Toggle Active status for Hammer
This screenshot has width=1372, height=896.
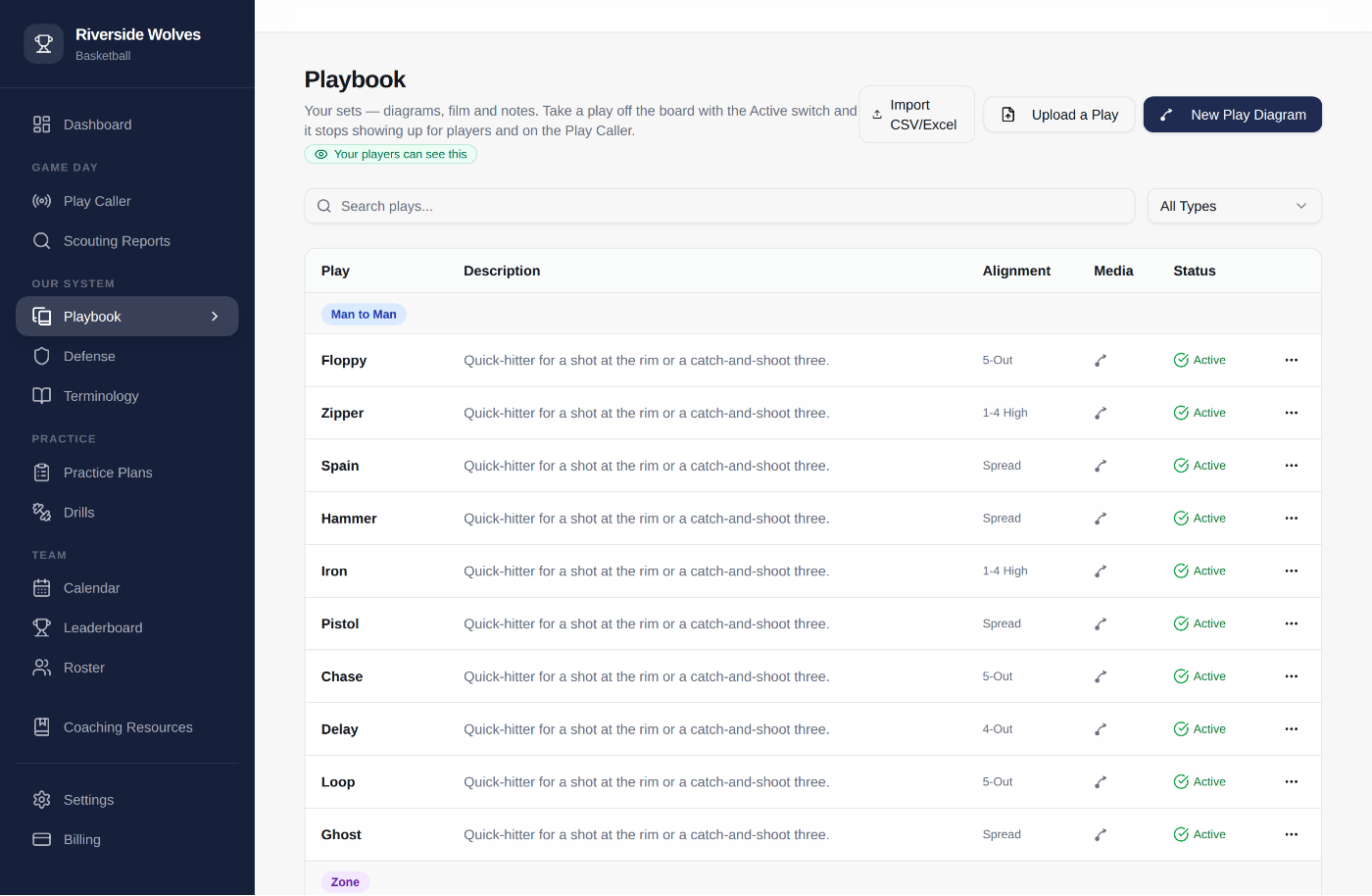click(x=1200, y=519)
